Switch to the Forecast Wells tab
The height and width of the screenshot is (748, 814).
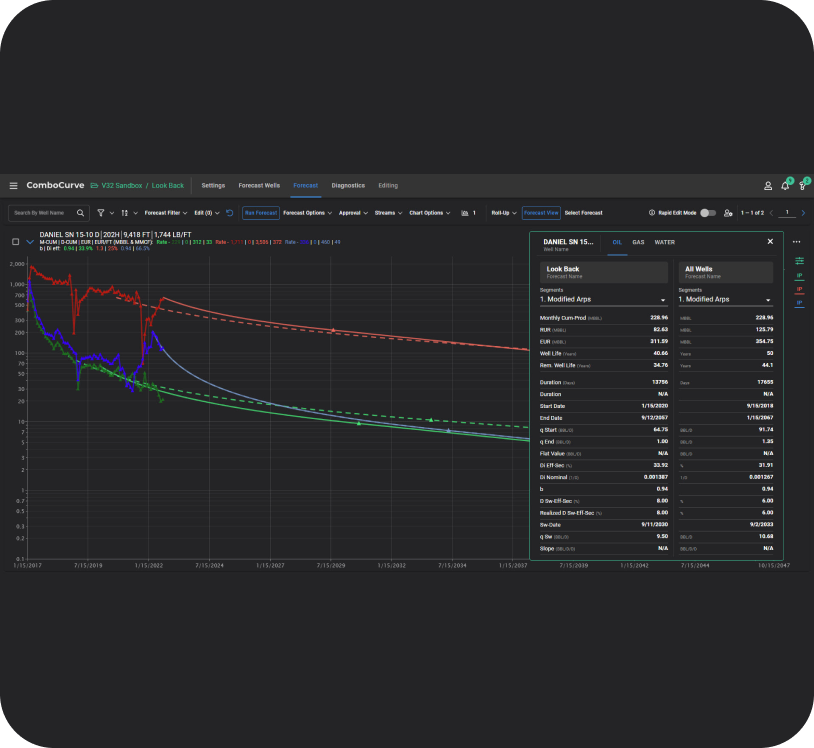click(x=259, y=185)
